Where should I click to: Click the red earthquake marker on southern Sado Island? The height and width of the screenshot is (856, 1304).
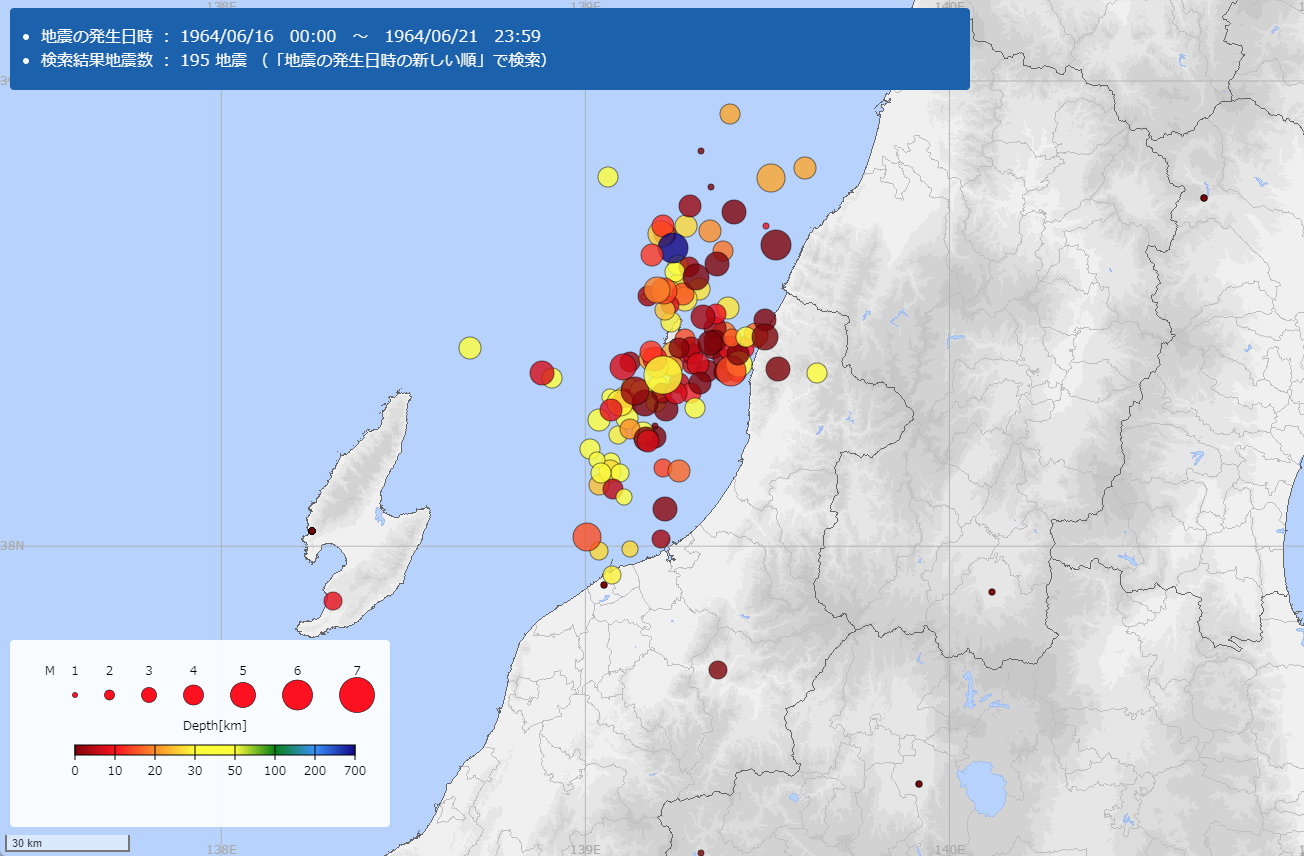click(x=333, y=601)
